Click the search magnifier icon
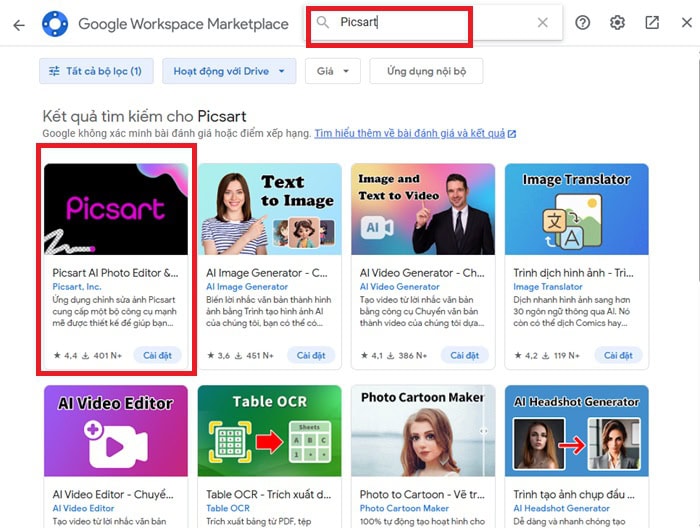Screen dimensions: 700x528 (x=323, y=22)
